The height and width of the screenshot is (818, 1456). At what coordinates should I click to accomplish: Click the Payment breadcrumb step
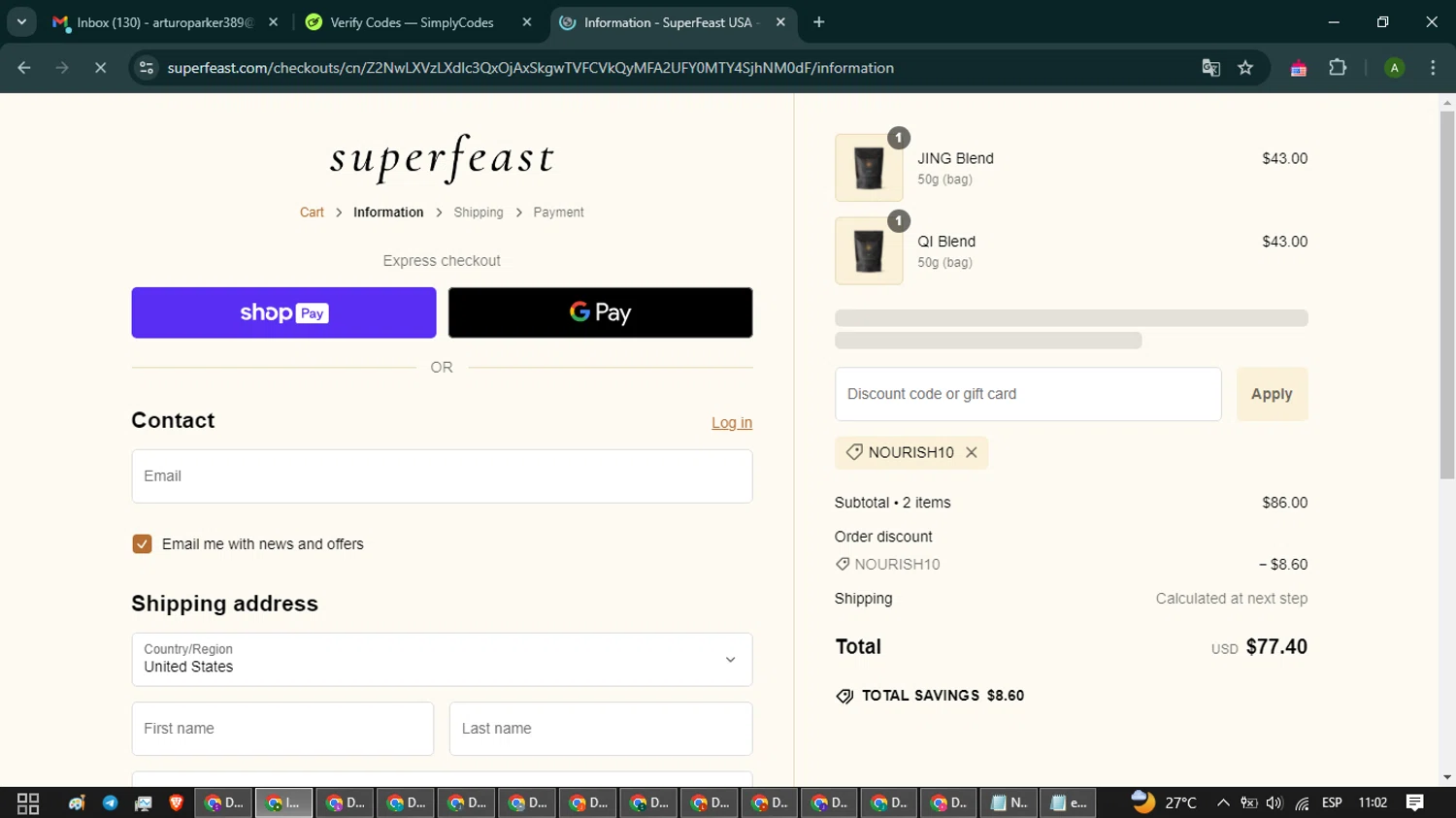pyautogui.click(x=558, y=213)
